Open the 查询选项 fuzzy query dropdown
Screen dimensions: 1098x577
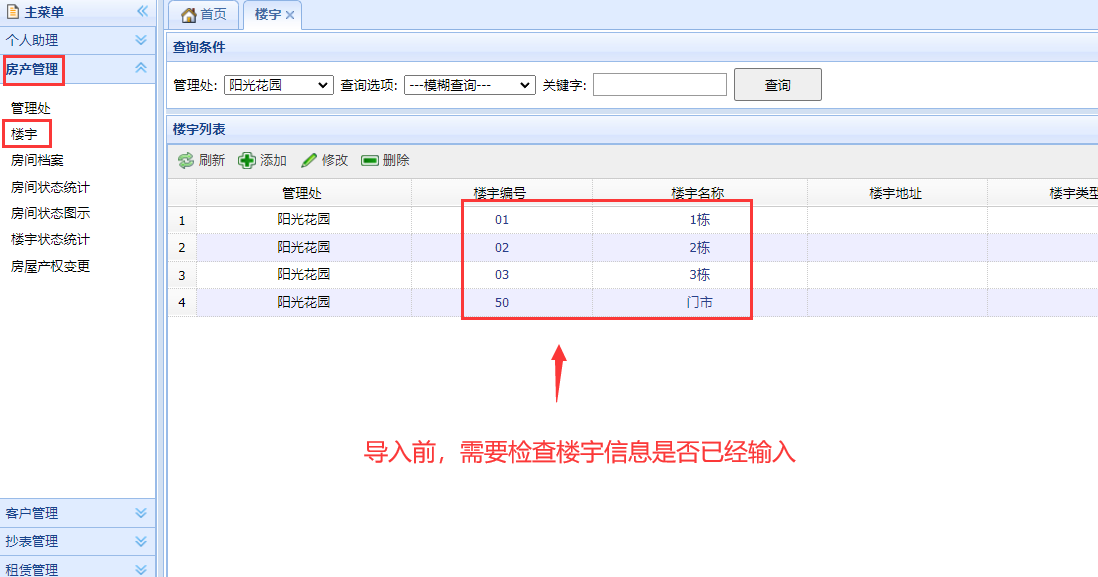click(x=470, y=85)
